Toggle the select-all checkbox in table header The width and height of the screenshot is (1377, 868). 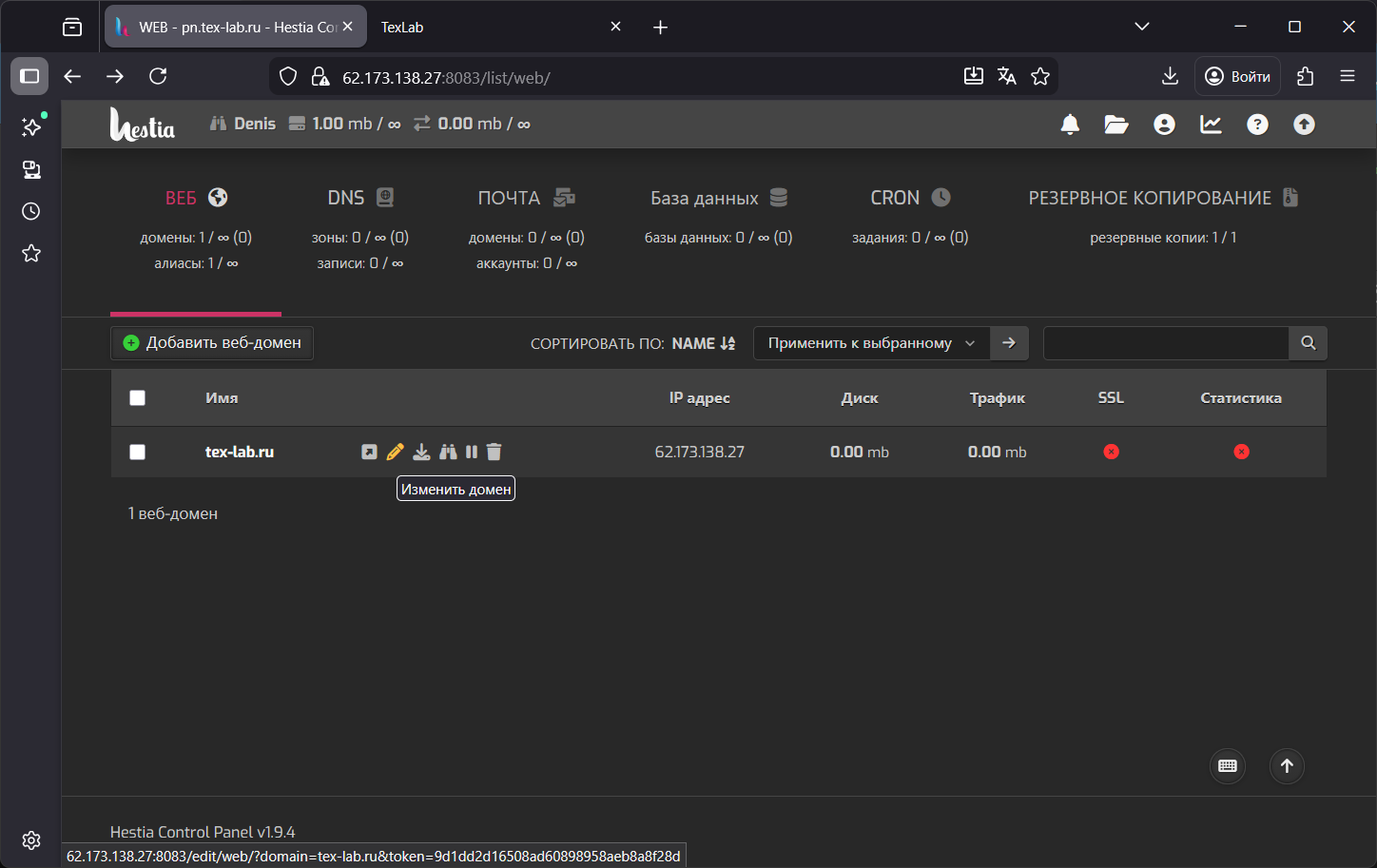click(138, 398)
